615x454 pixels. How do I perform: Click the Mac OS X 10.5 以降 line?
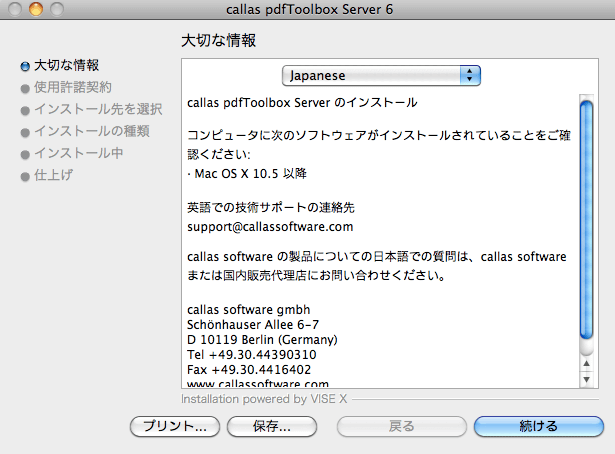(x=247, y=173)
